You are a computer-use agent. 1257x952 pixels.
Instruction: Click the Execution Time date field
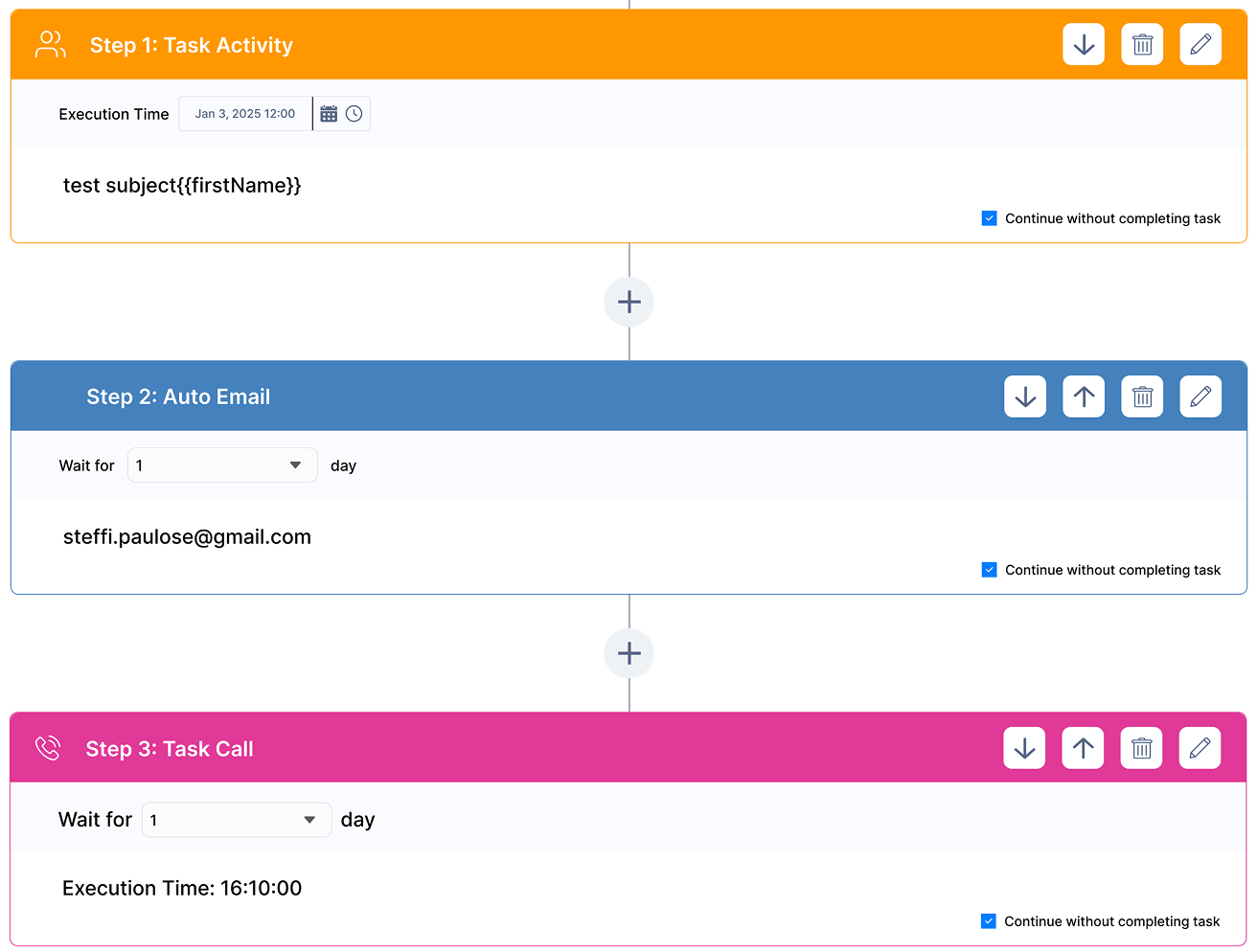click(245, 114)
